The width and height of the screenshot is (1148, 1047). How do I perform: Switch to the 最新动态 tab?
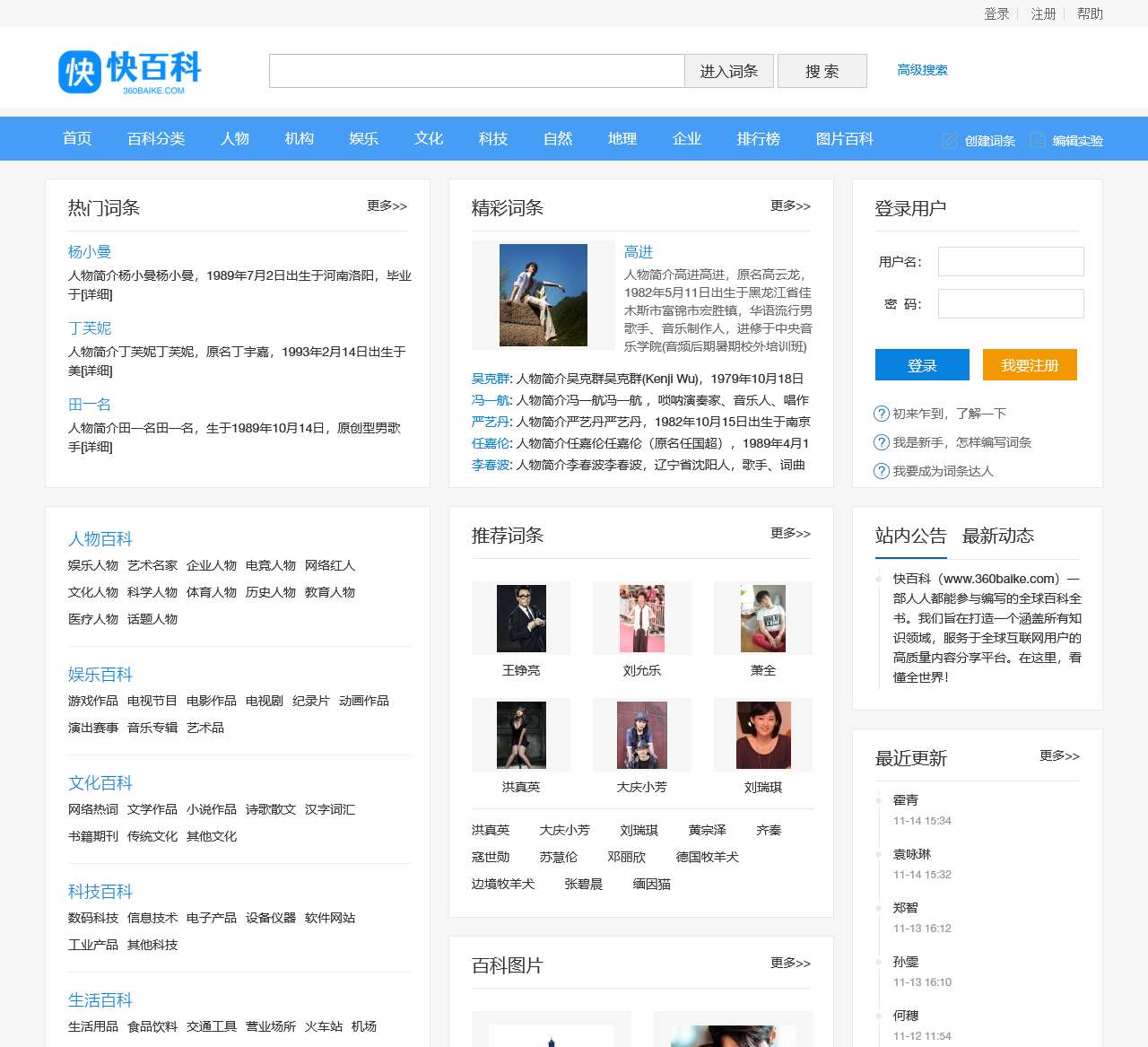(x=998, y=536)
